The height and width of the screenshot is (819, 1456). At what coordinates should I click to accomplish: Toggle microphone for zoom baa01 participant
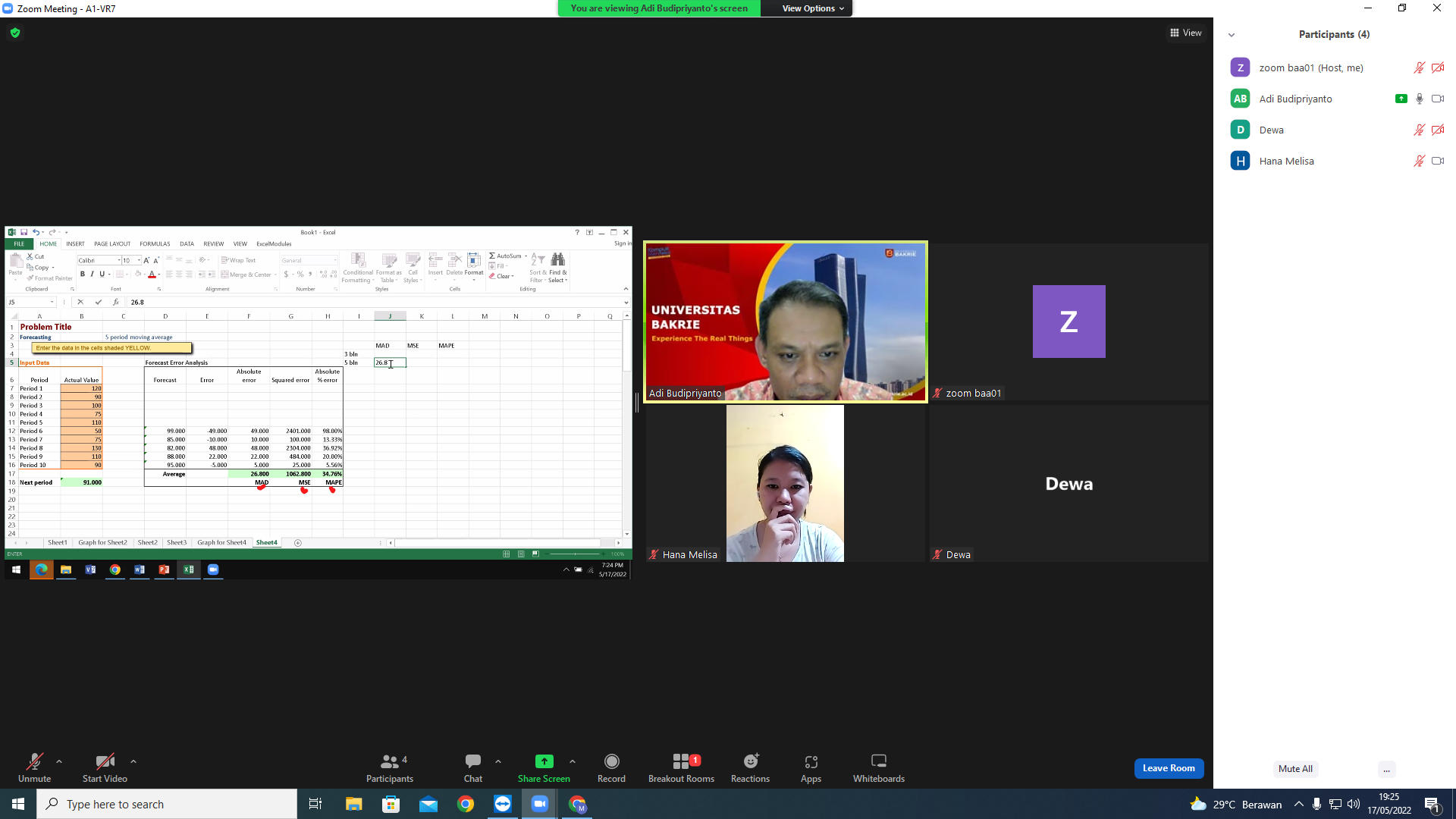point(1419,67)
